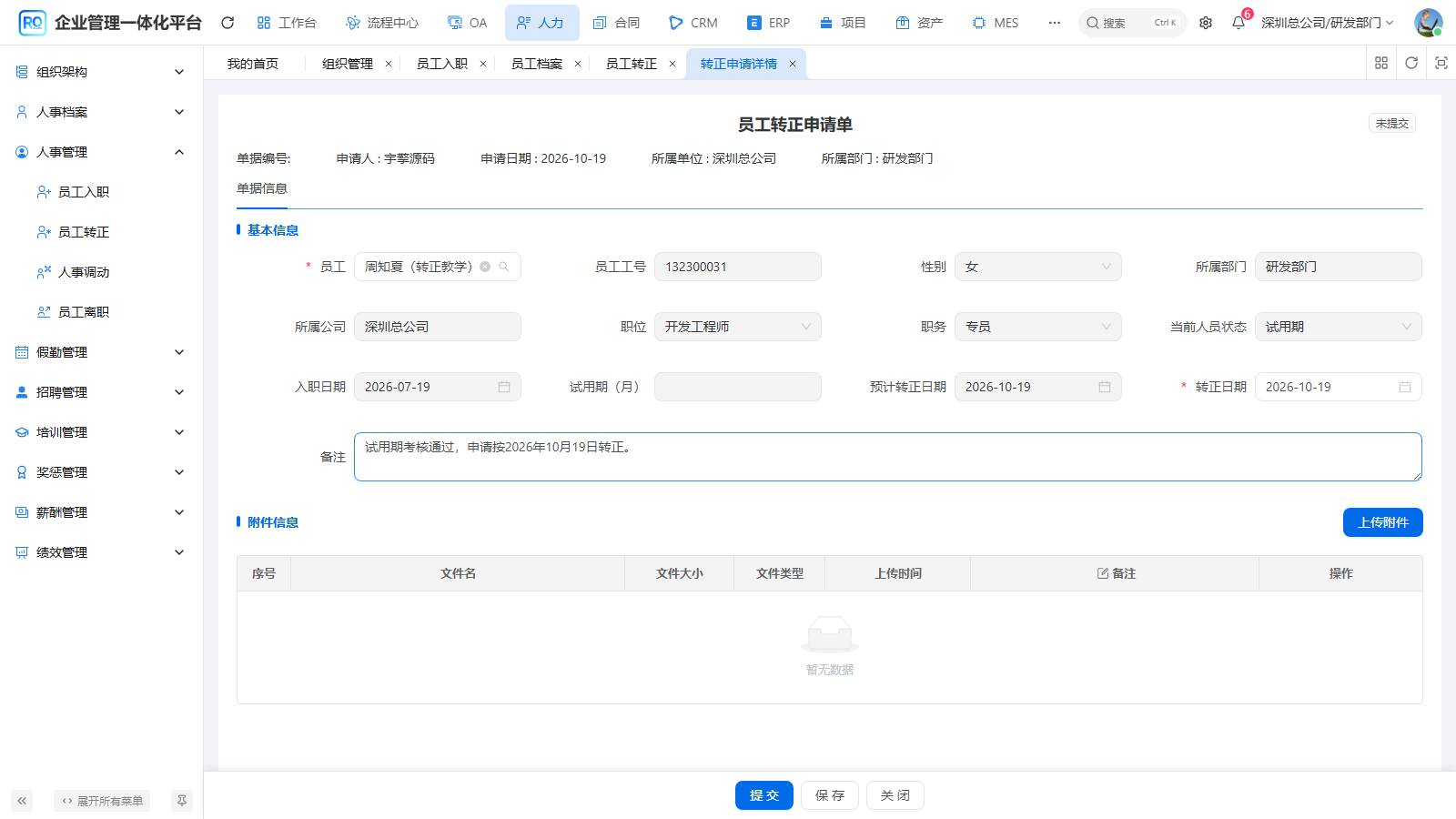Open the 当前人员状态 dropdown
The width and height of the screenshot is (1456, 819).
[1339, 327]
